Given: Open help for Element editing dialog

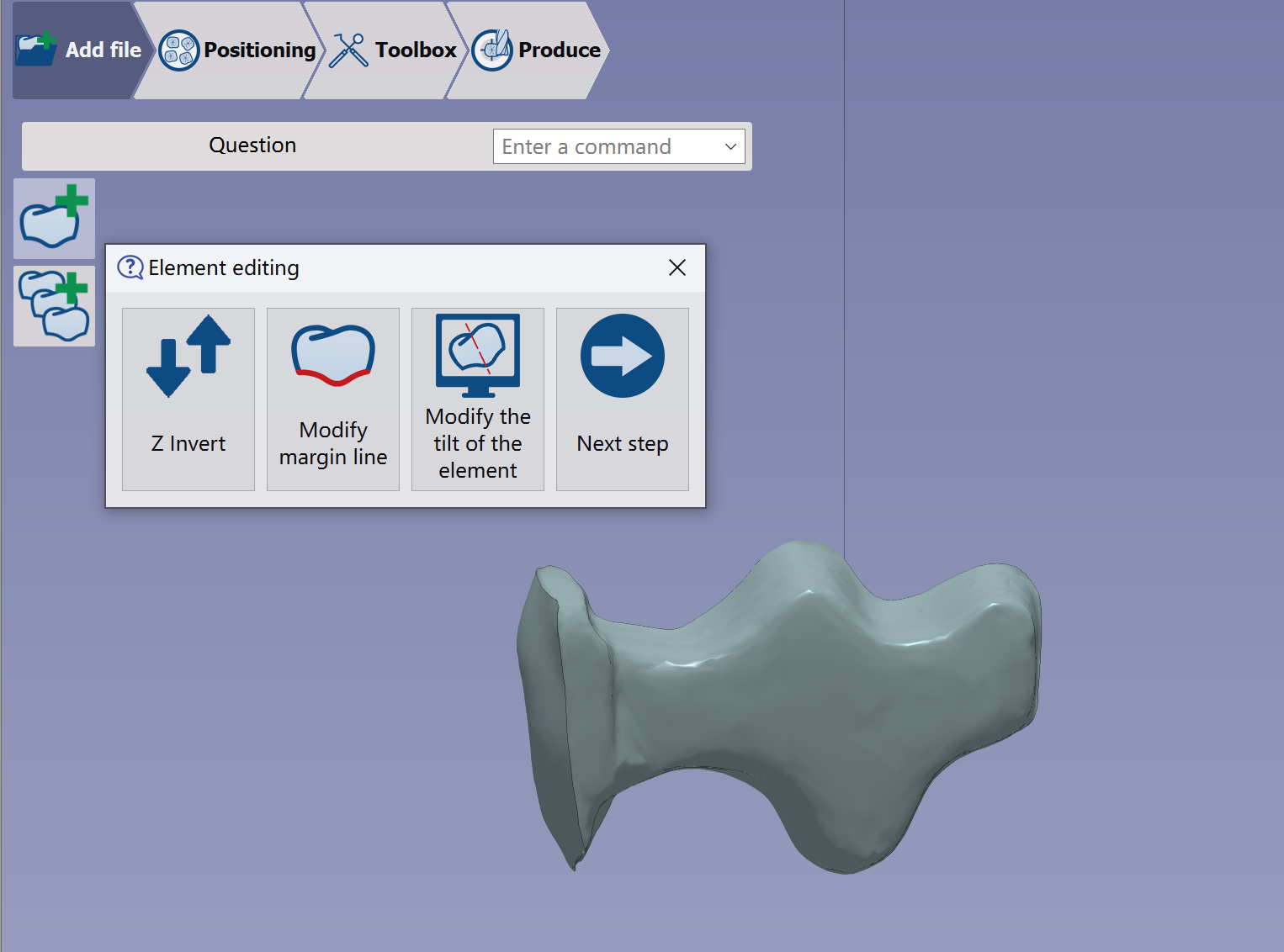Looking at the screenshot, I should 130,267.
